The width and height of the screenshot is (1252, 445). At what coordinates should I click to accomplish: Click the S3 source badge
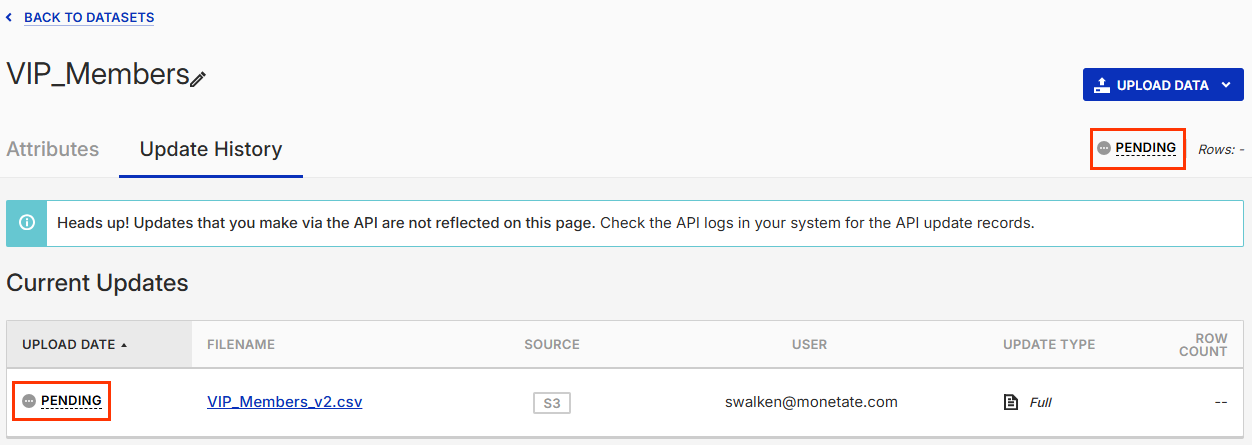click(552, 403)
